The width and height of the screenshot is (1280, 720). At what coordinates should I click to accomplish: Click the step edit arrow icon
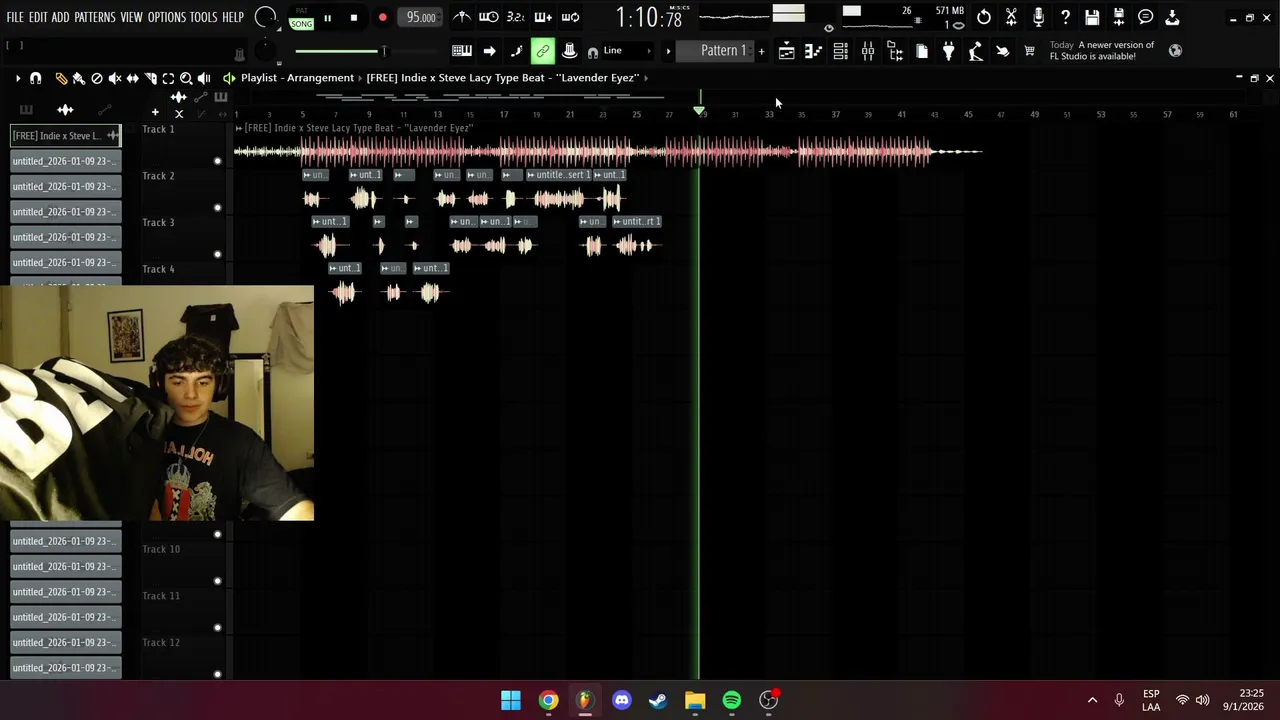click(x=489, y=51)
